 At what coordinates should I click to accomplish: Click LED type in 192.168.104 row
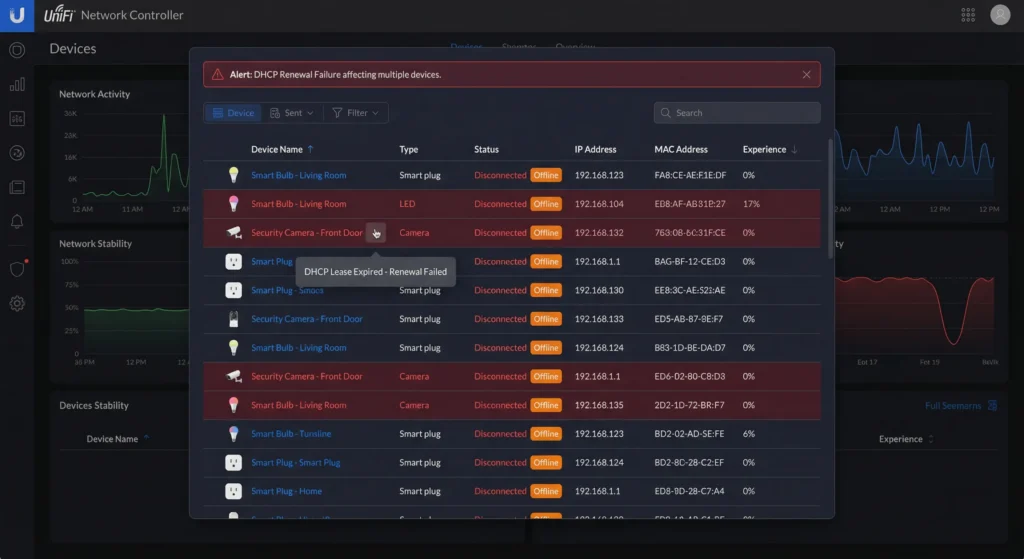coord(407,204)
